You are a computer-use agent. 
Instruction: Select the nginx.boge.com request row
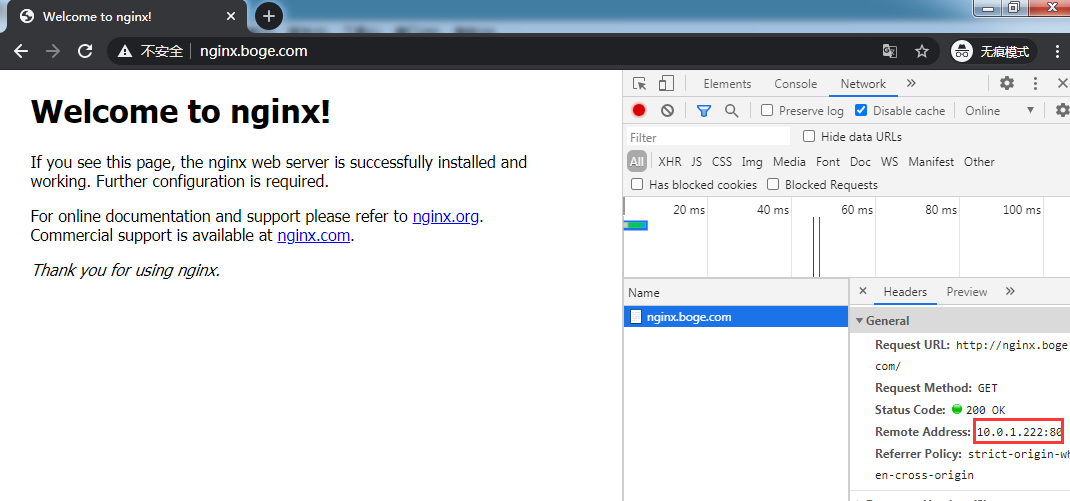736,317
